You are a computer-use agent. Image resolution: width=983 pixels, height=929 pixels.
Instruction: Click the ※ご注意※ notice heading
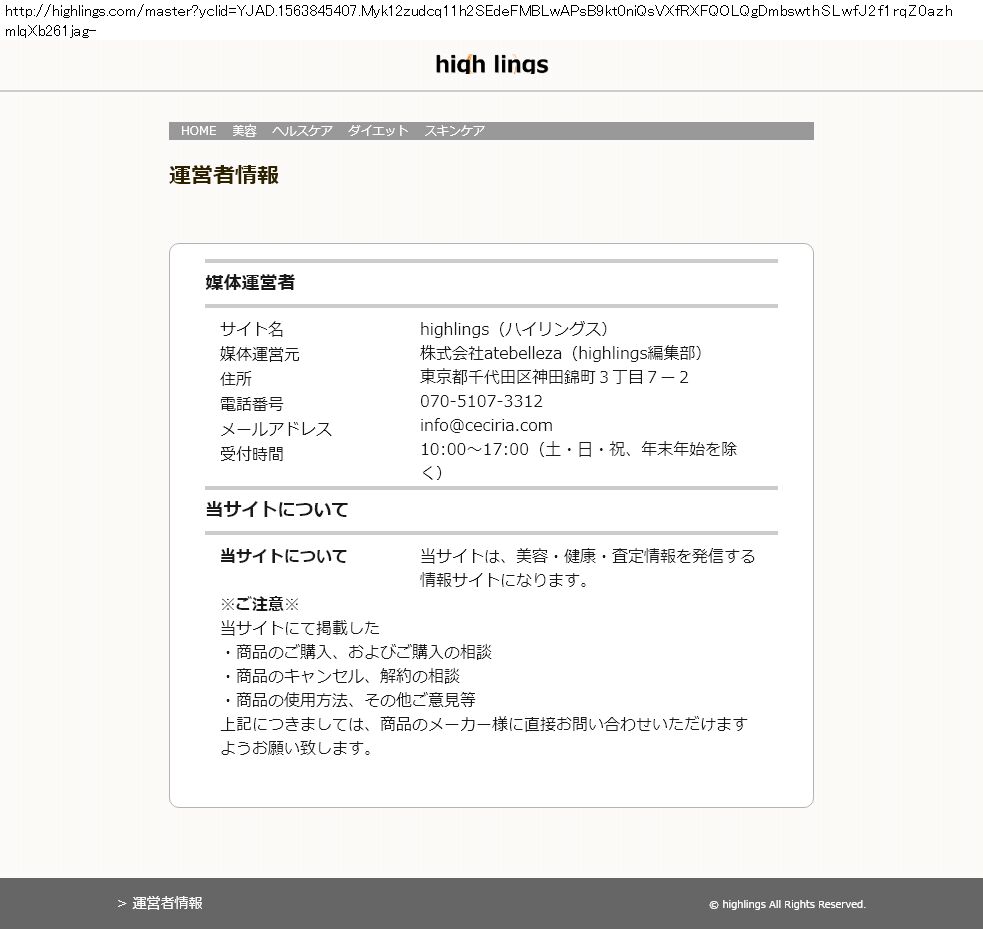pos(260,604)
